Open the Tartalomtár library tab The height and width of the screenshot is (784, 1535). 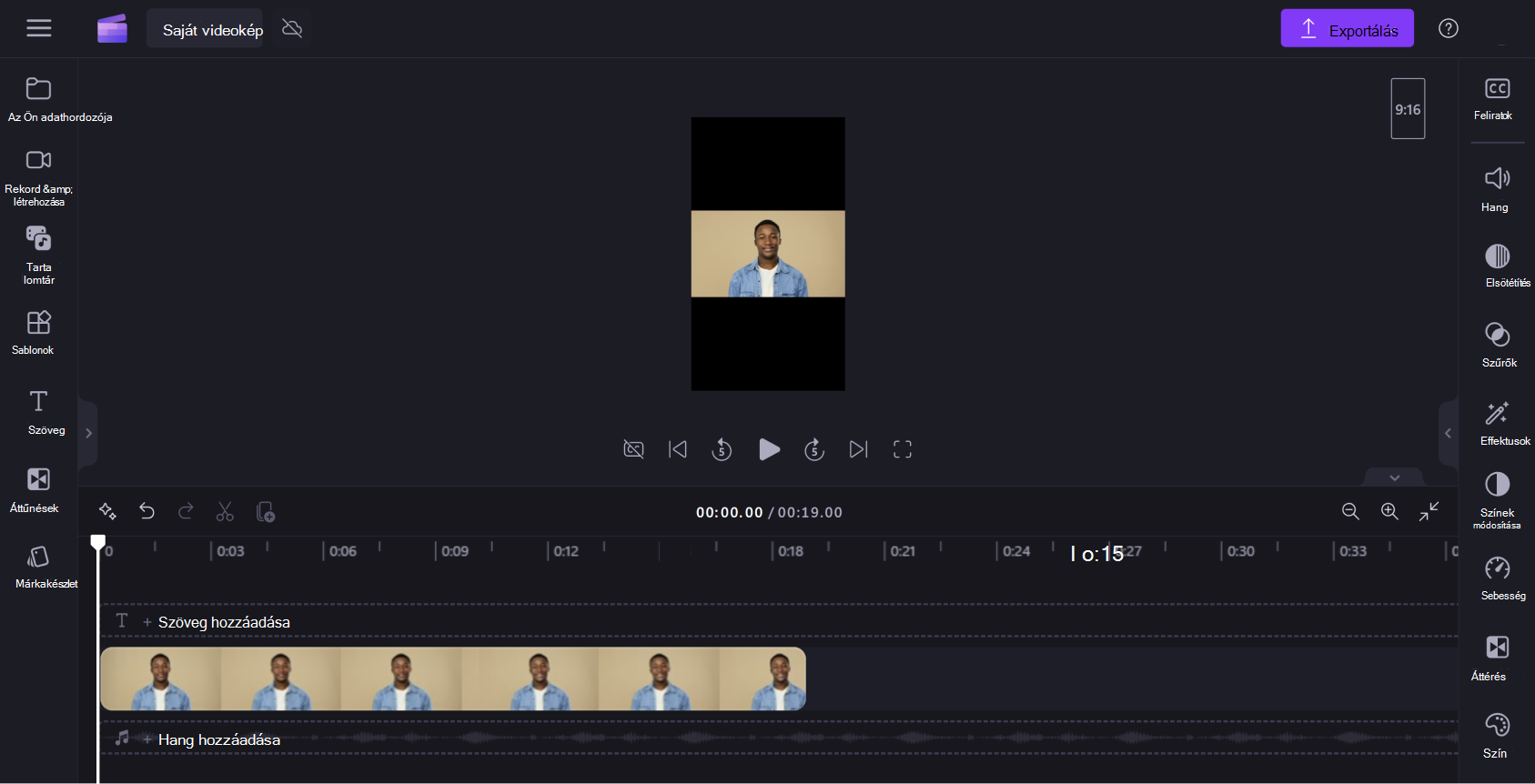(x=39, y=256)
